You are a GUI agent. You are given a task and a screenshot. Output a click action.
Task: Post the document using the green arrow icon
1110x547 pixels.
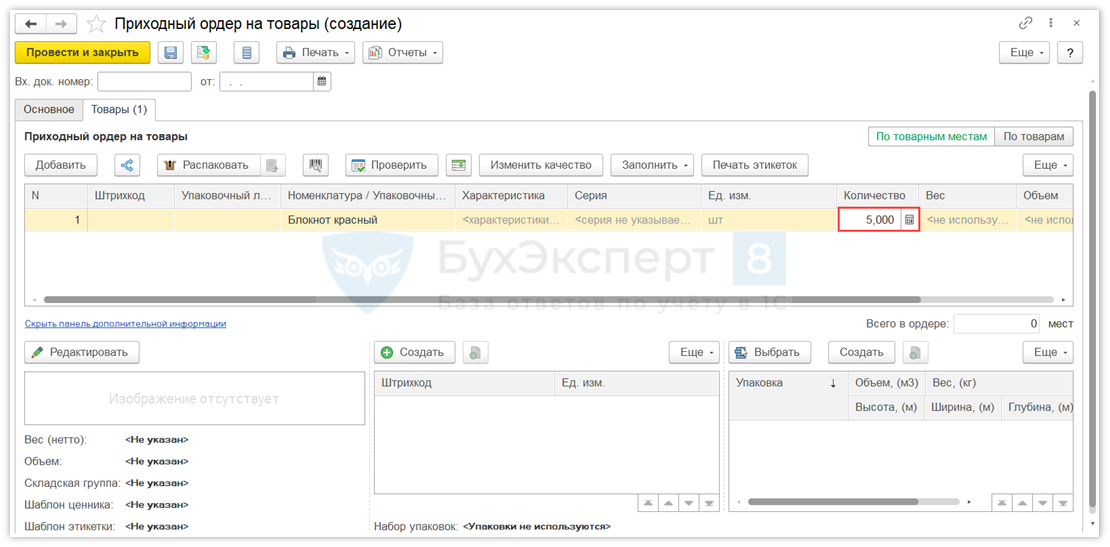pyautogui.click(x=204, y=52)
